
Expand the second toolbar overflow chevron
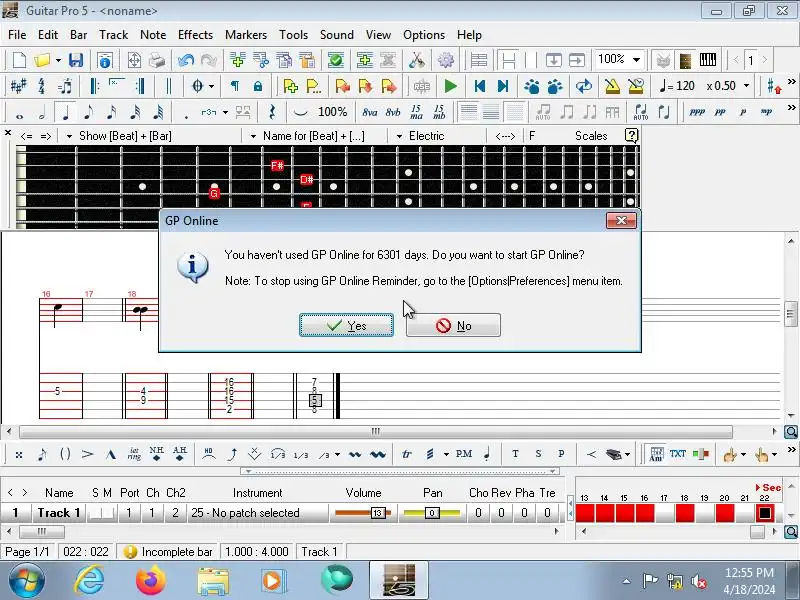point(791,82)
